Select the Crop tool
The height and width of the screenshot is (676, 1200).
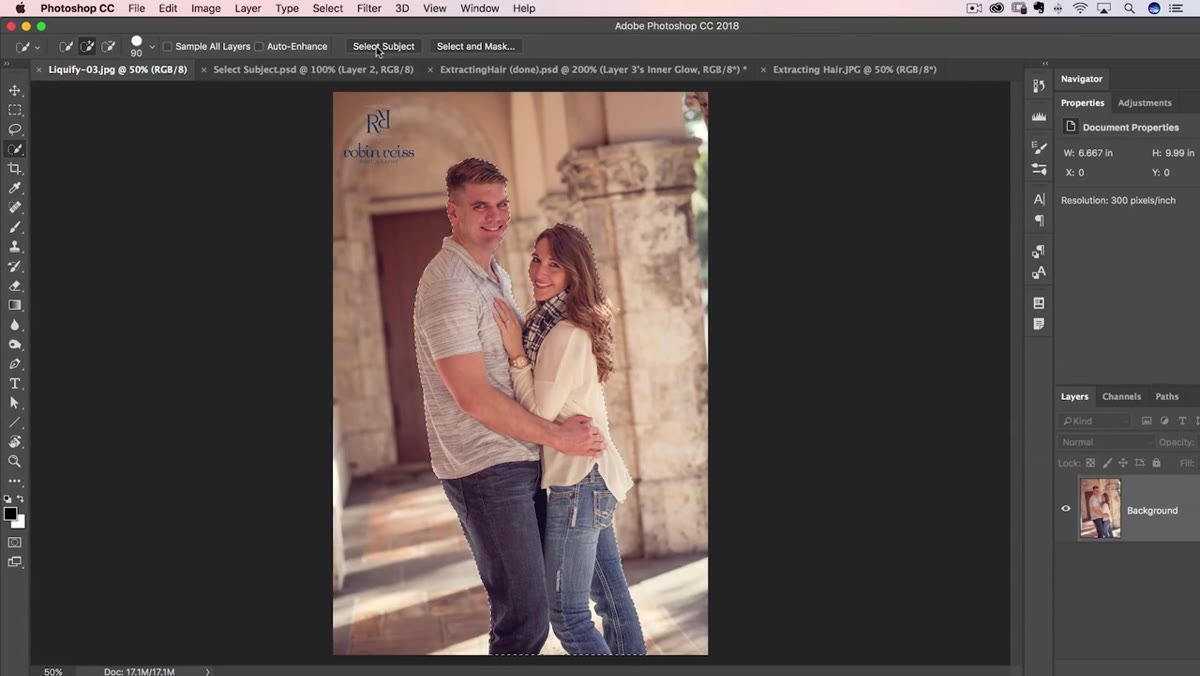15,169
